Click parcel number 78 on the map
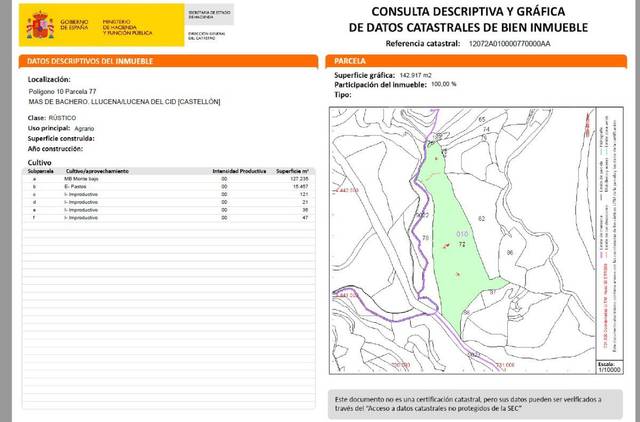 coord(426,238)
